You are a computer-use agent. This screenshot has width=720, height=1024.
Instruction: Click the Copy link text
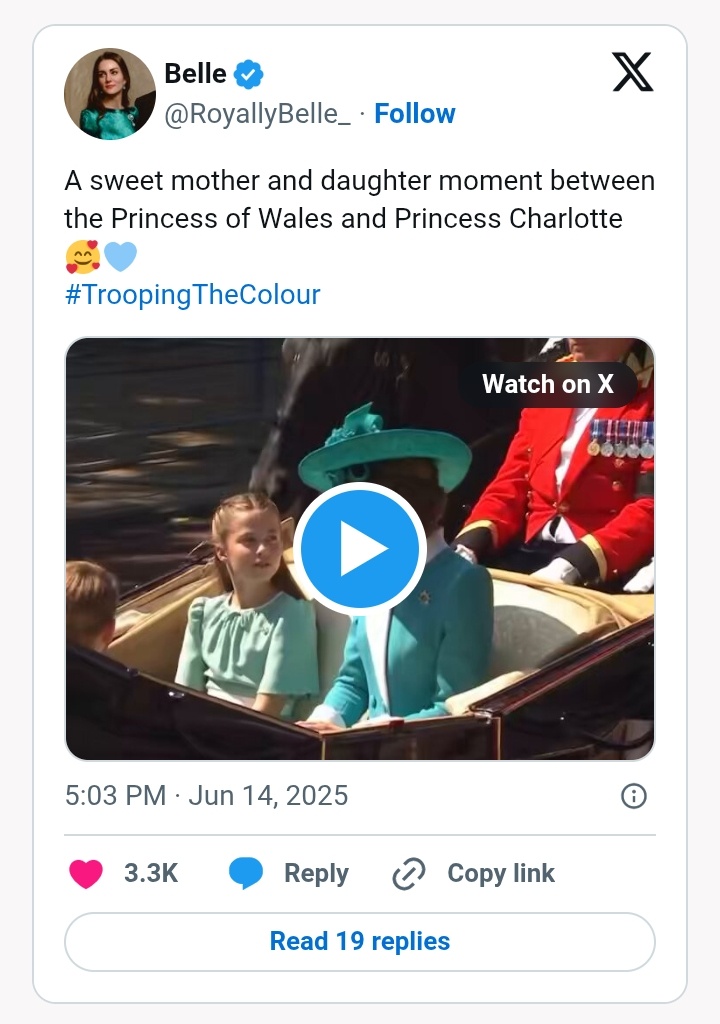click(501, 873)
